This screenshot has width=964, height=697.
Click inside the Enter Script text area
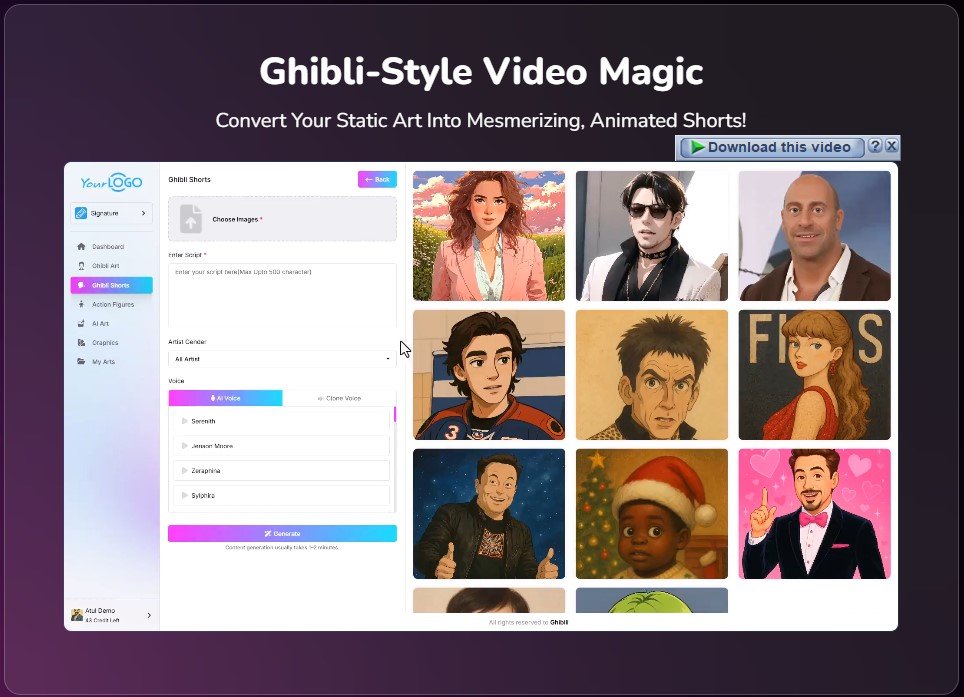pyautogui.click(x=282, y=295)
